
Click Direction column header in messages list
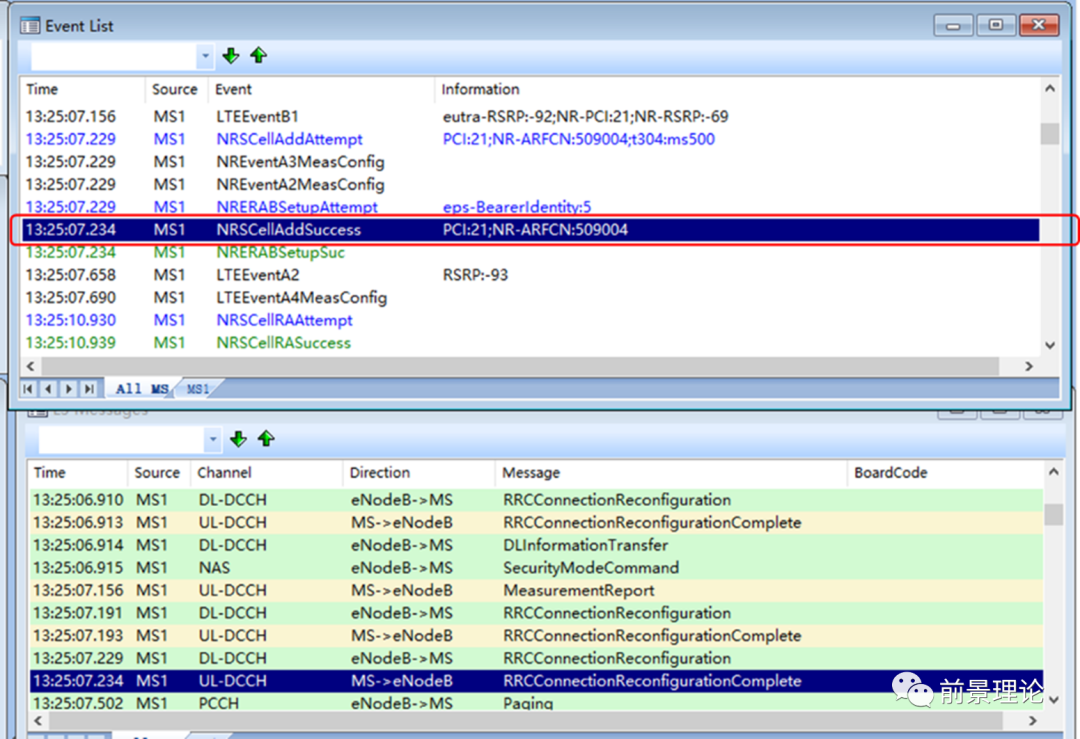pos(419,473)
